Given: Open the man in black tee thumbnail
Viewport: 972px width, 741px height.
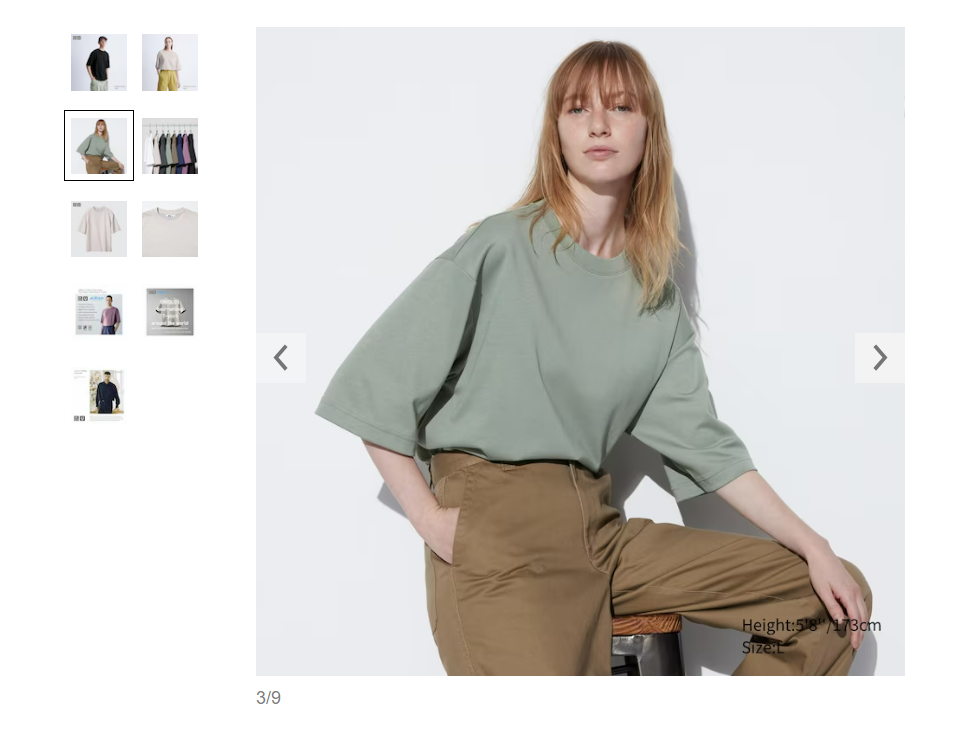Looking at the screenshot, I should (x=99, y=63).
